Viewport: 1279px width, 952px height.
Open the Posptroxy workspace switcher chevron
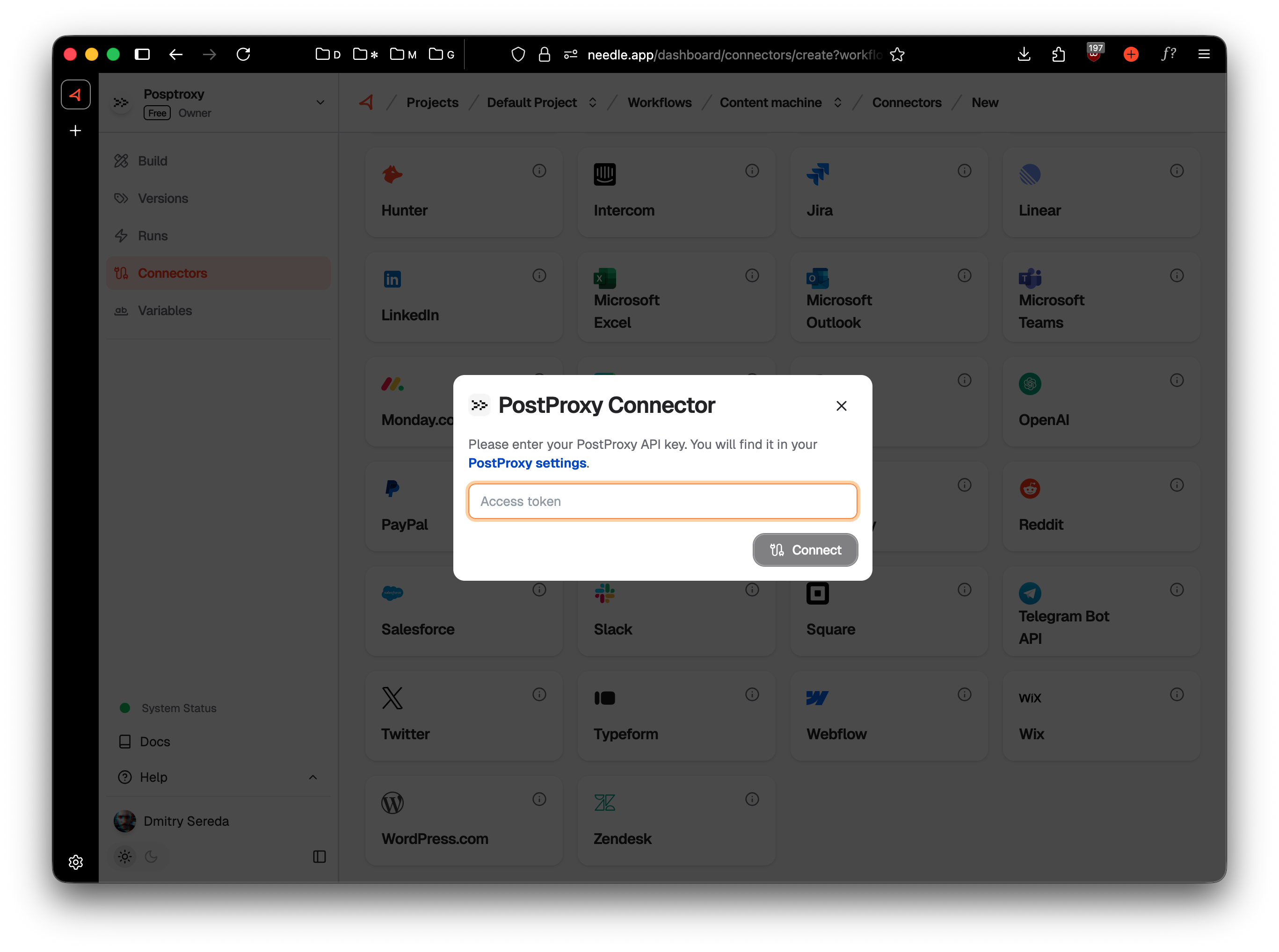[320, 102]
